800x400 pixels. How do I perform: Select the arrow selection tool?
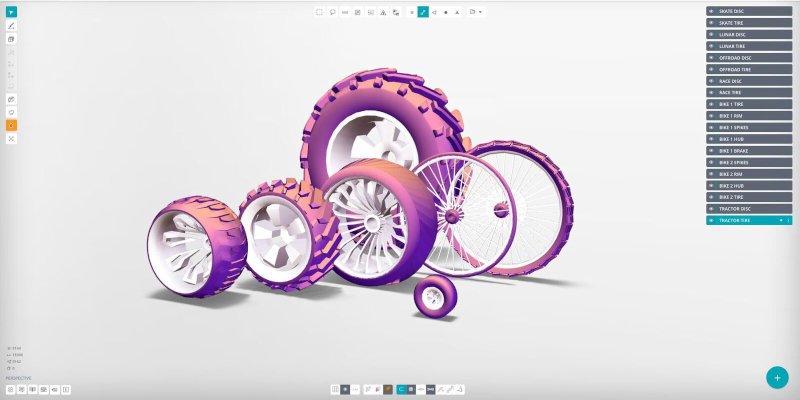(x=11, y=11)
